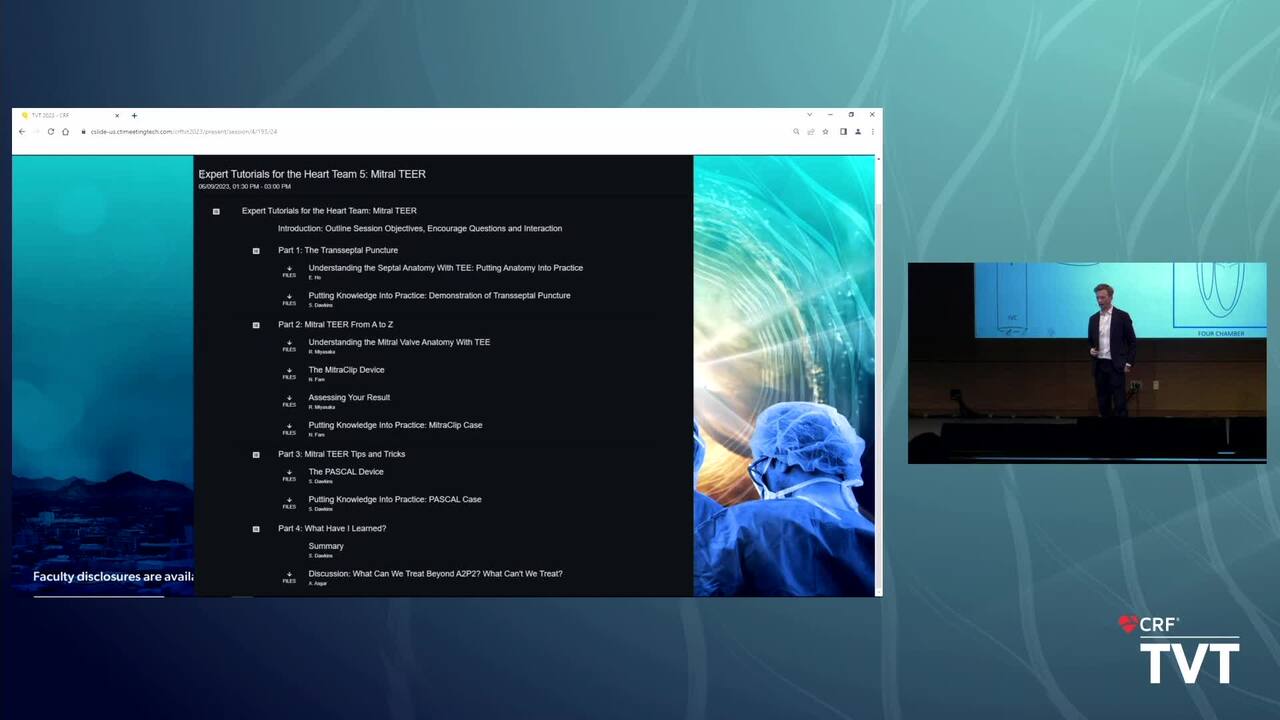Screen dimensions: 1280x720
Task: Bookmark this page with the star icon
Action: 825,132
